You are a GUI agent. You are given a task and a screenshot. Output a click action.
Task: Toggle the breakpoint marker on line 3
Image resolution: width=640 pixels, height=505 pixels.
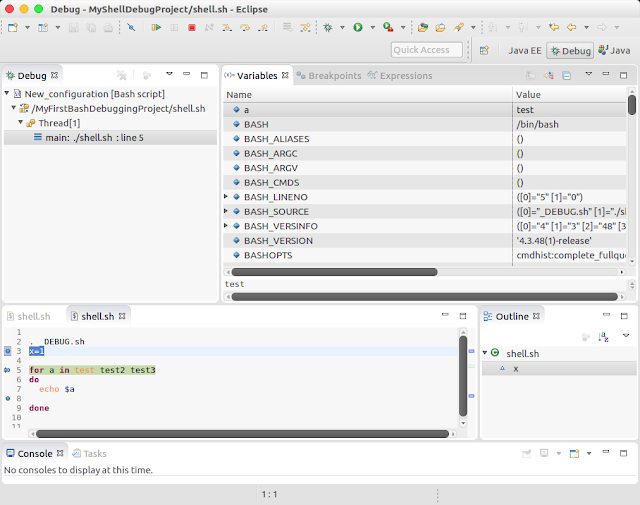pos(7,351)
